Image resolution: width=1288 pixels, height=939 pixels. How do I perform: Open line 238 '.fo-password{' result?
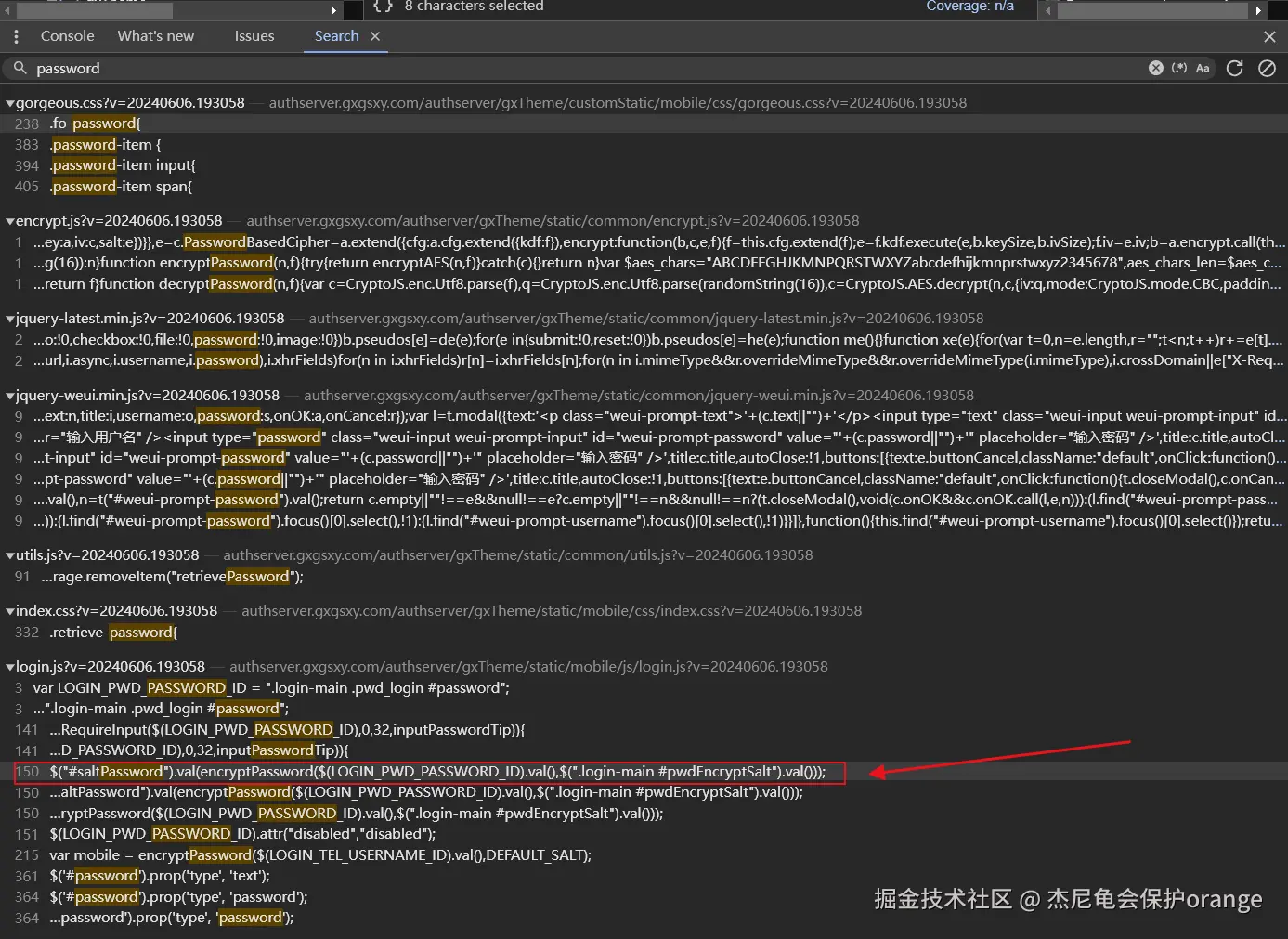coord(644,124)
